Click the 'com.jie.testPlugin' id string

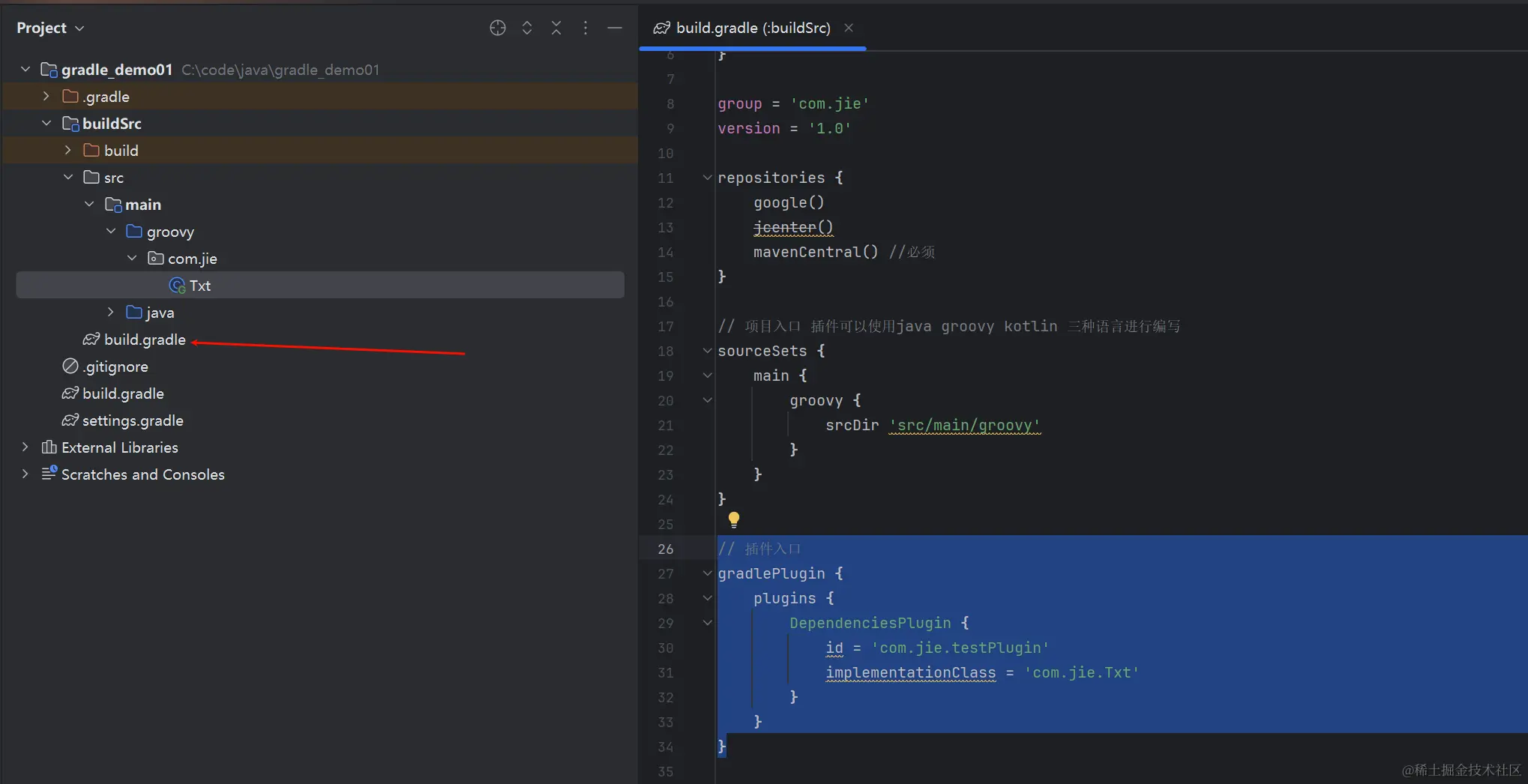tap(960, 648)
